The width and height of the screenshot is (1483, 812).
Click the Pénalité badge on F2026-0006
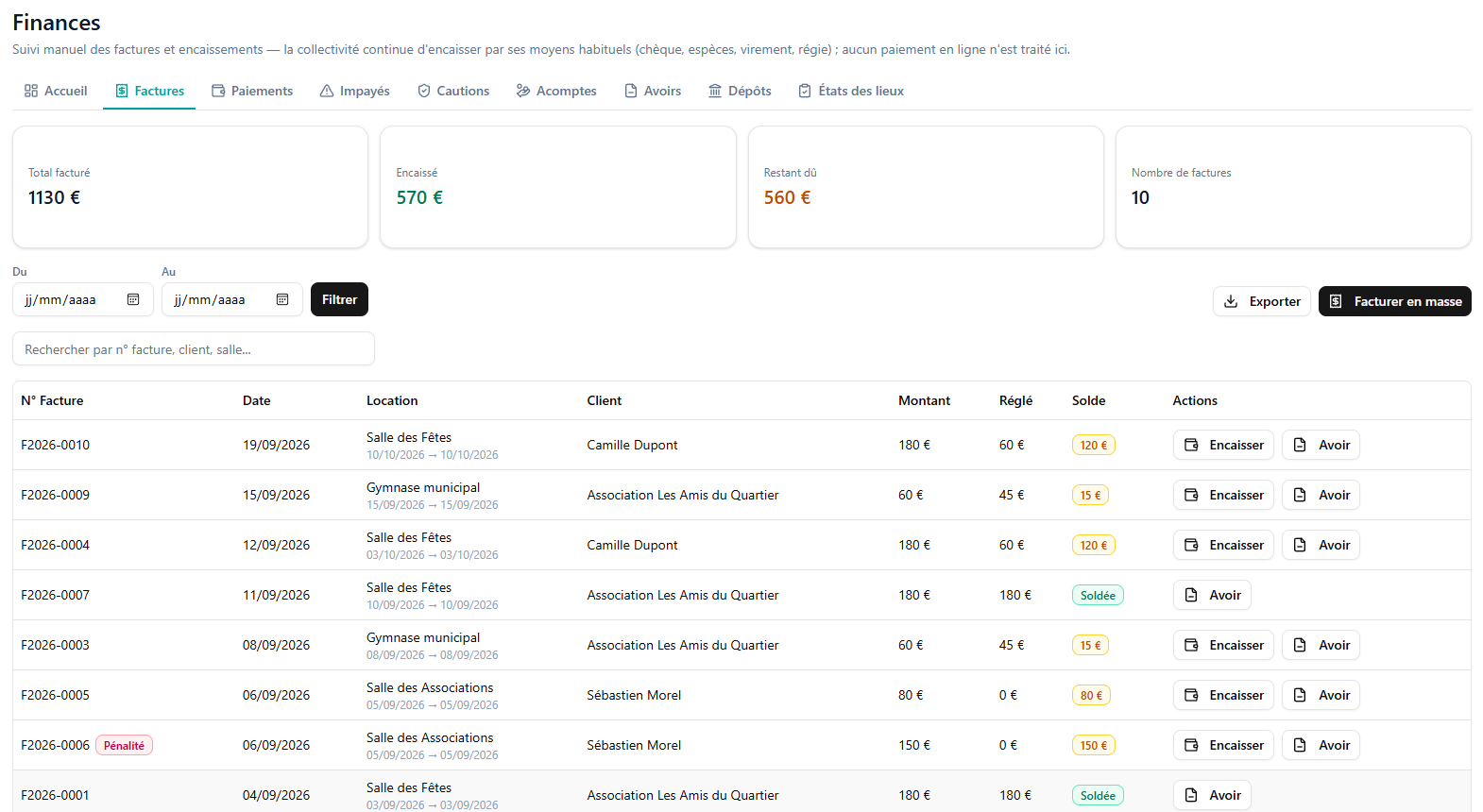tap(124, 745)
